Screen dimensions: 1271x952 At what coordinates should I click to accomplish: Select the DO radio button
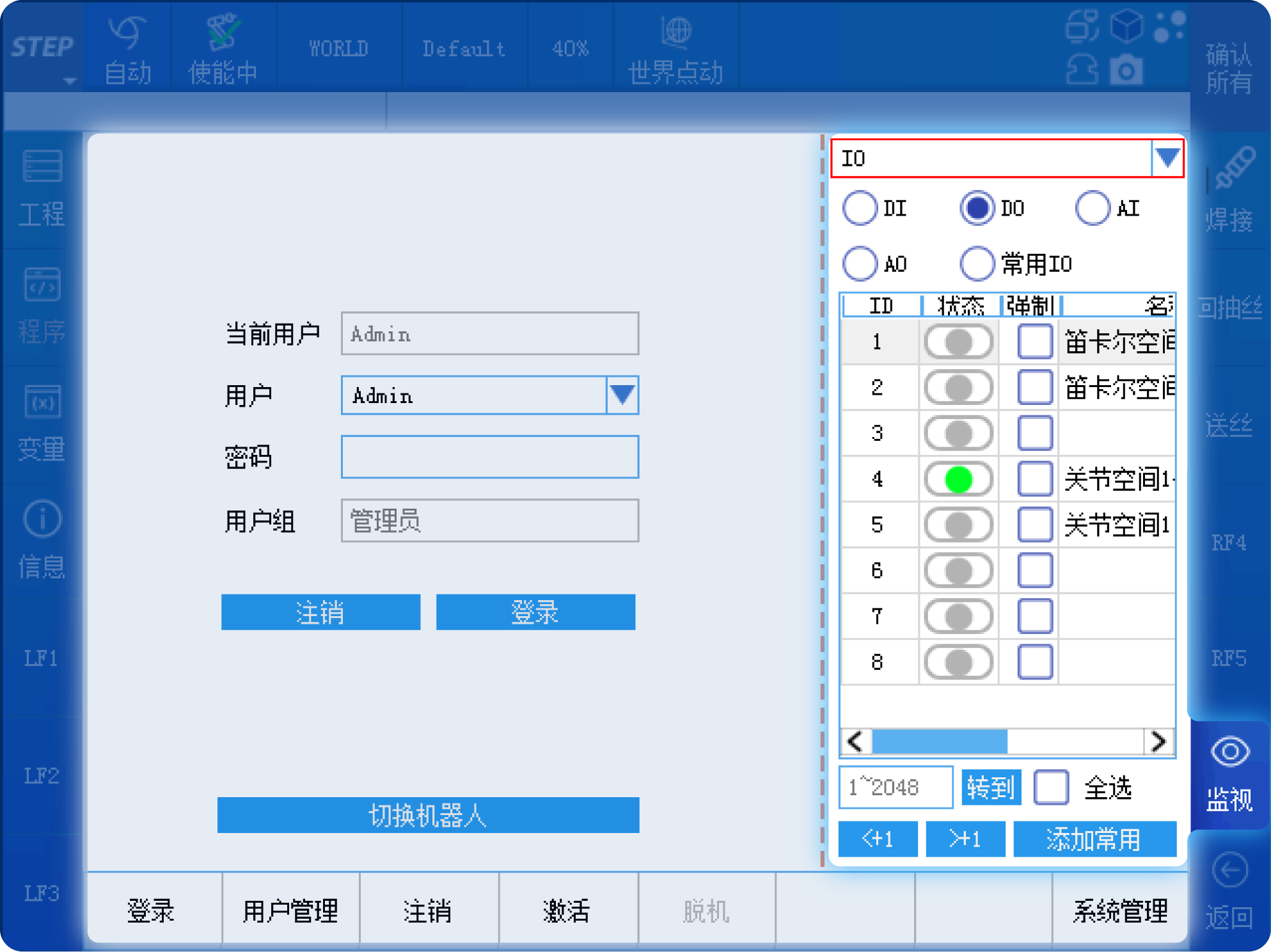click(977, 208)
